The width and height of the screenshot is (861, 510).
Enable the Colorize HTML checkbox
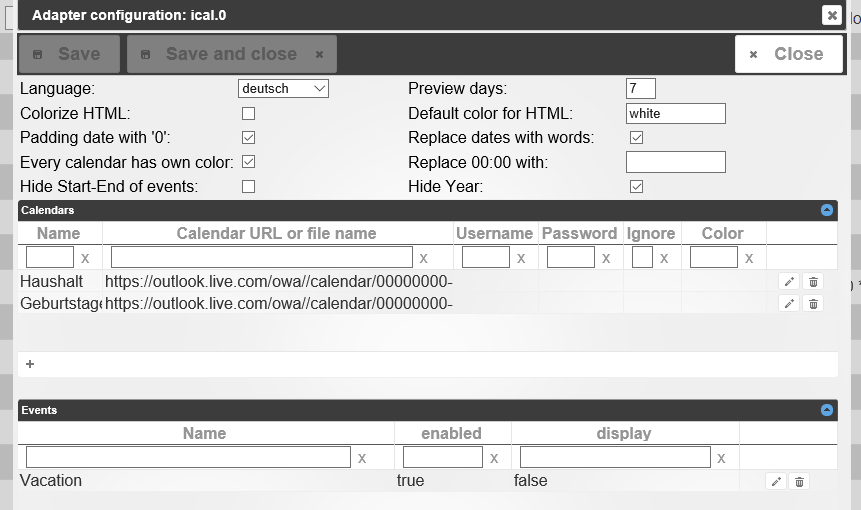(x=248, y=113)
